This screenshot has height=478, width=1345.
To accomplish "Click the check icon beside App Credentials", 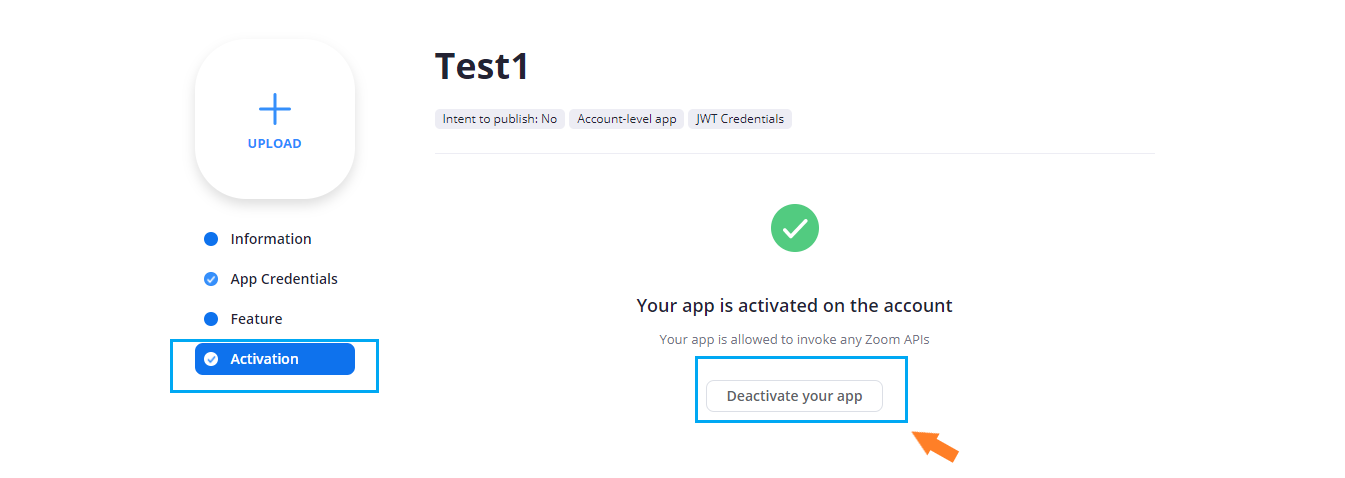I will tap(211, 279).
